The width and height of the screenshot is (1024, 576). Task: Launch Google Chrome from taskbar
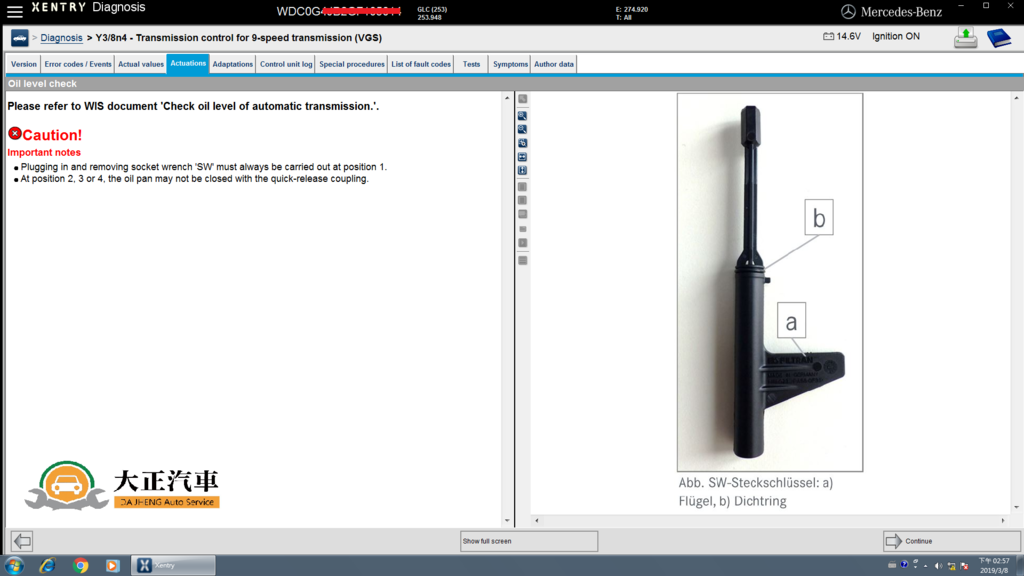pyautogui.click(x=80, y=565)
